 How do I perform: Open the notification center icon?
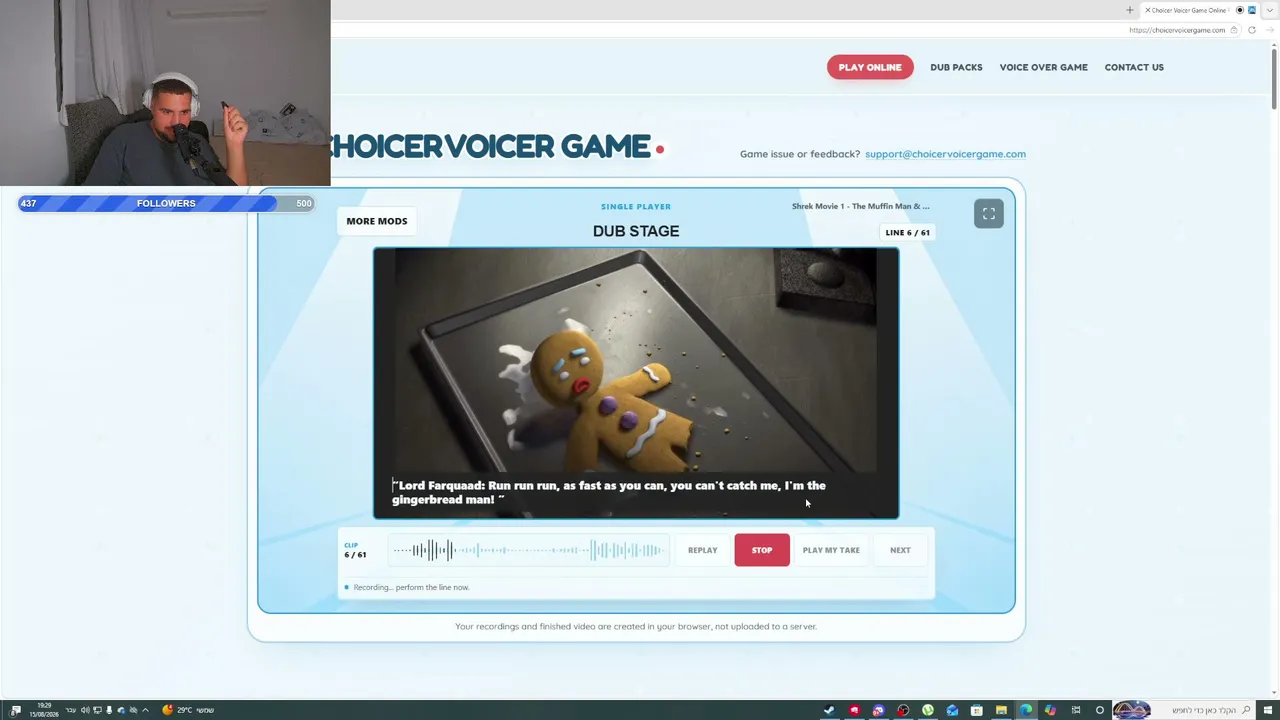15,710
